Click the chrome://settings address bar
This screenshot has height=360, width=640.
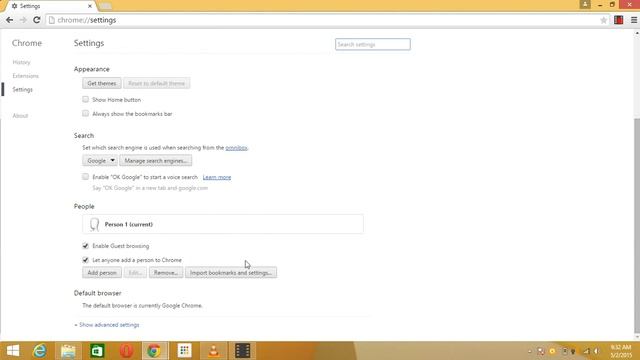coord(327,20)
